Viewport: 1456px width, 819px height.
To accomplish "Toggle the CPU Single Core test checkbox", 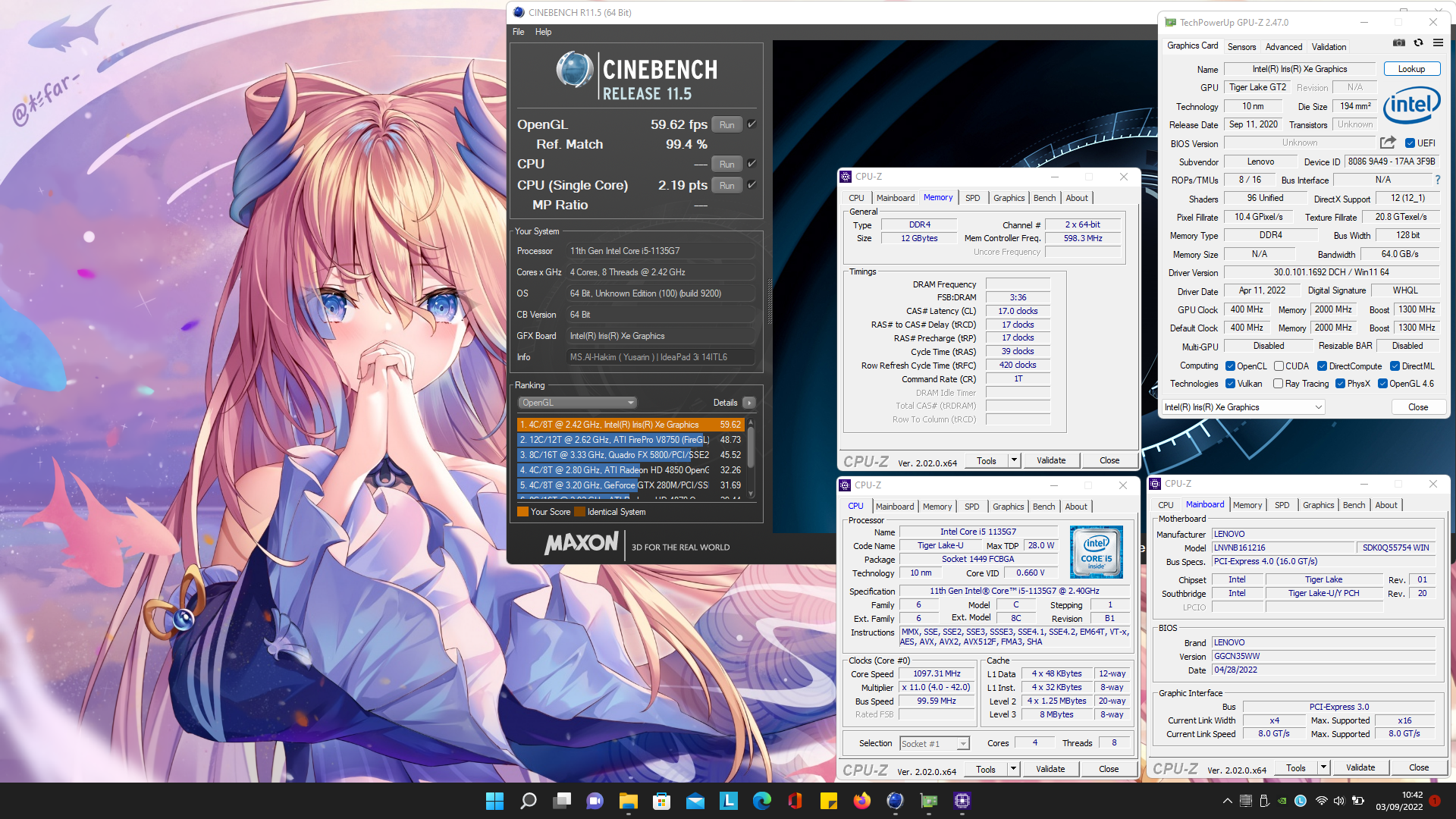I will tap(752, 185).
